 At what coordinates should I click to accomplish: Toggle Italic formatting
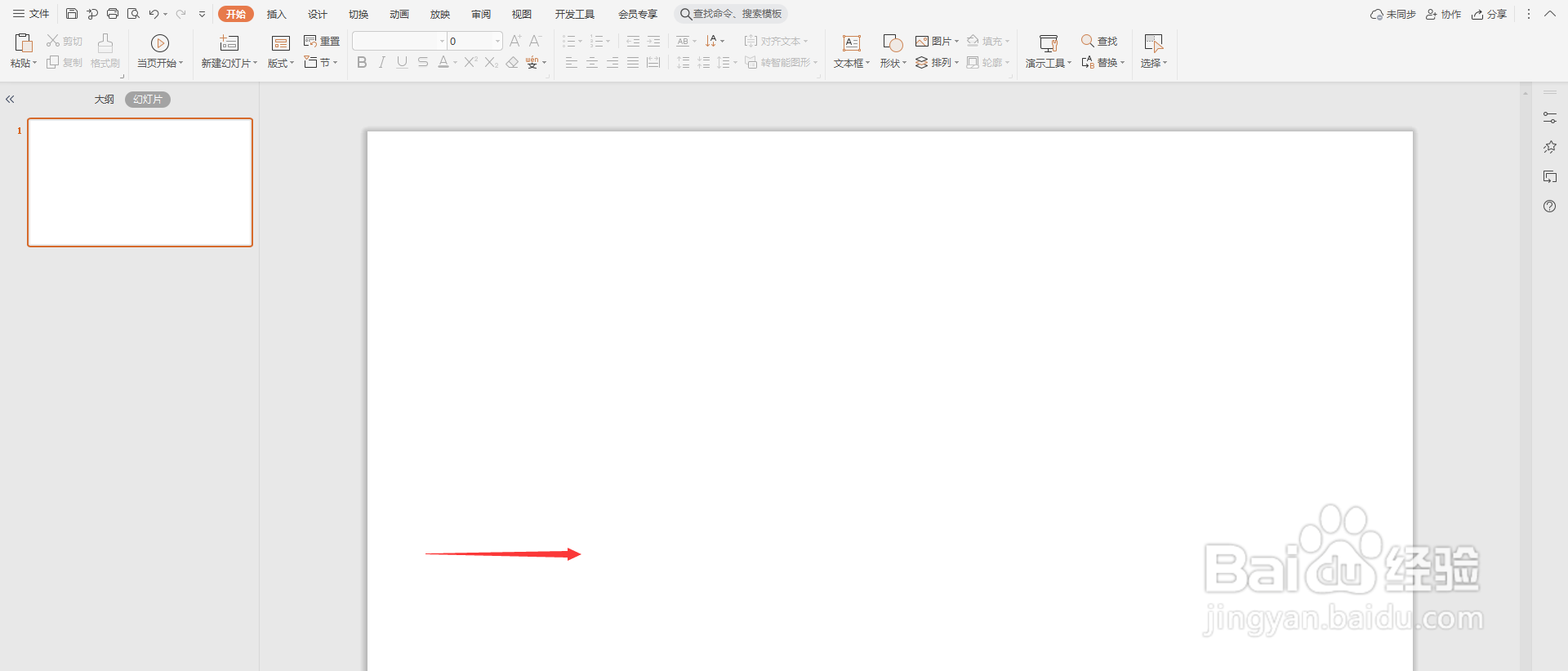click(x=381, y=62)
